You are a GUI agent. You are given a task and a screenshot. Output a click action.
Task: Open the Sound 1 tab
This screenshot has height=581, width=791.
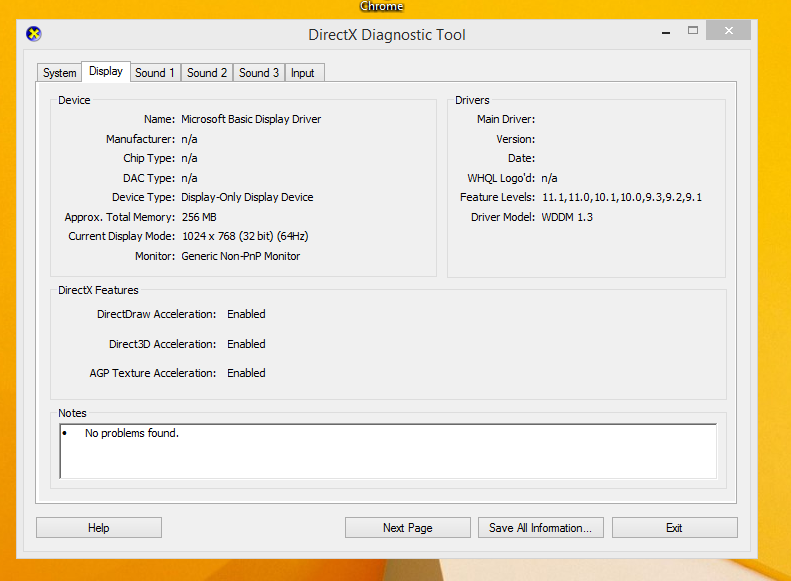coord(155,73)
